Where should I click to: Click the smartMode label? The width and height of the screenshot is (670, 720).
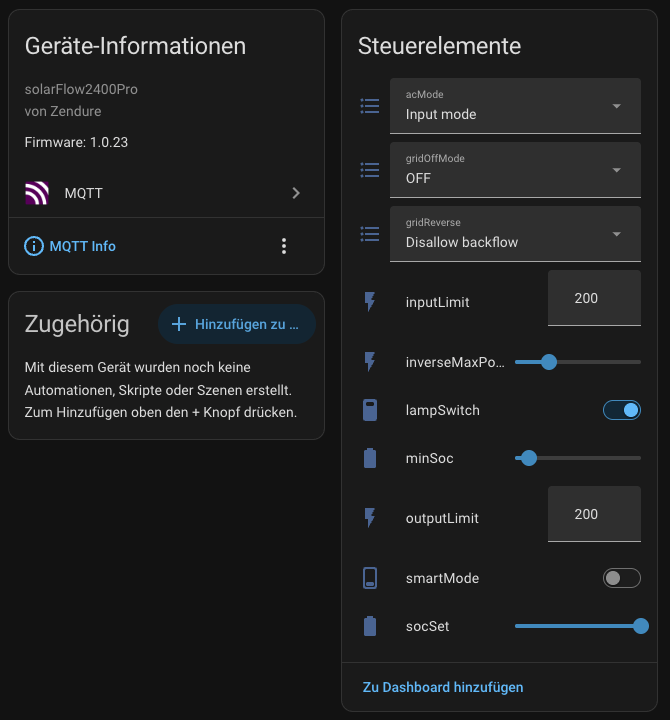pos(442,578)
